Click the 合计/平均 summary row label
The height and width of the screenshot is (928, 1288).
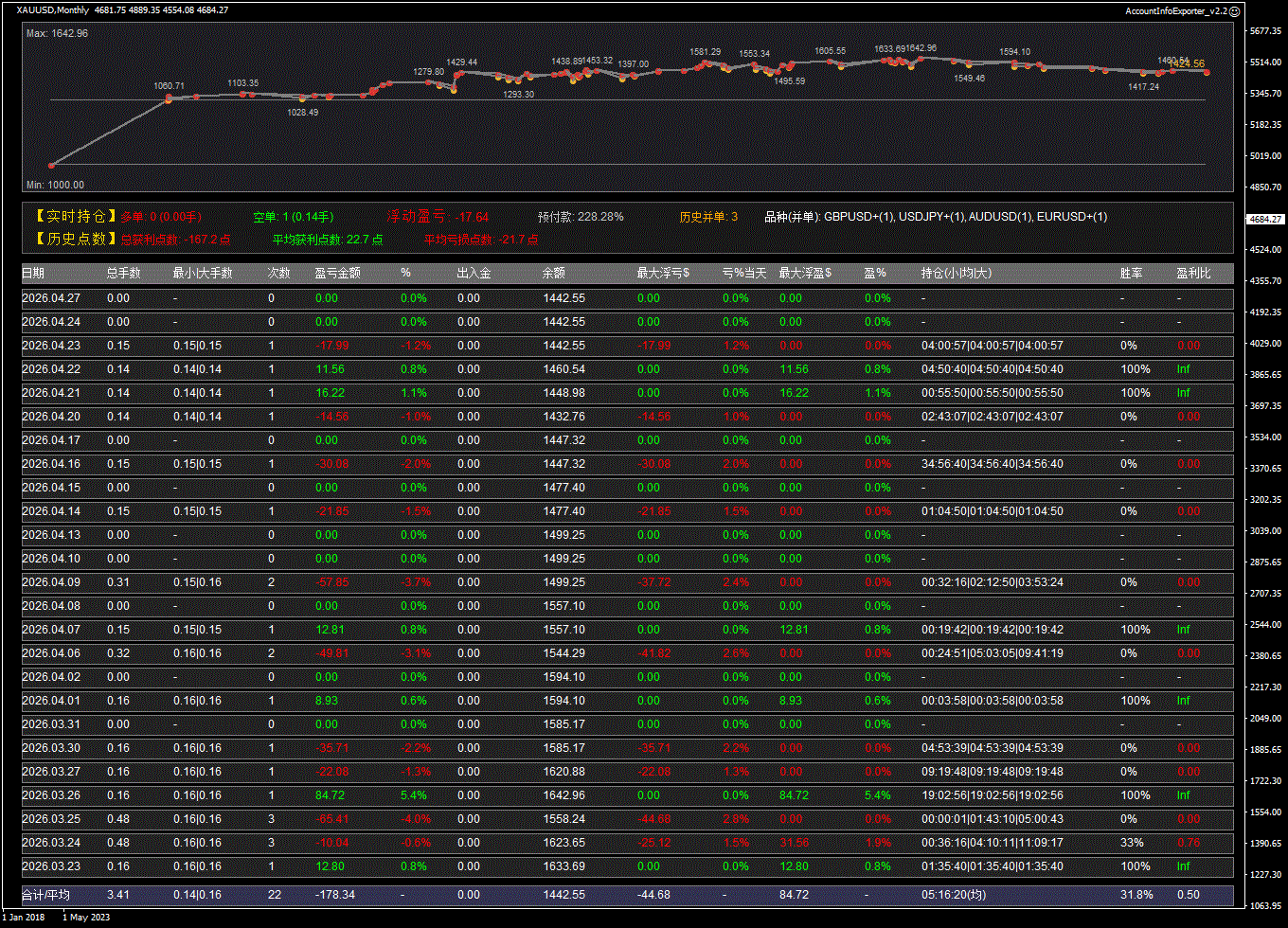(x=45, y=895)
